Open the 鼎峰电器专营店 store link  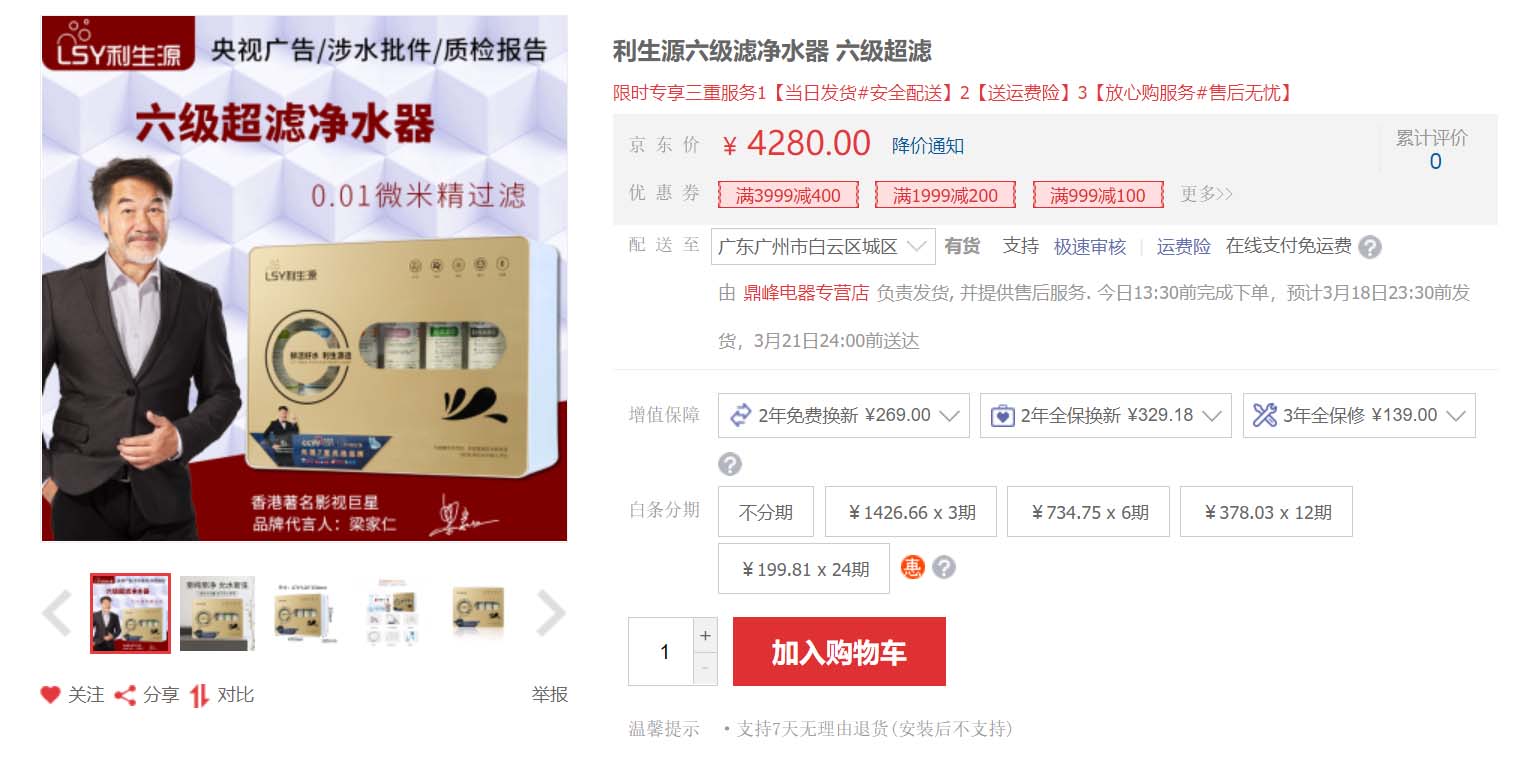click(x=806, y=293)
